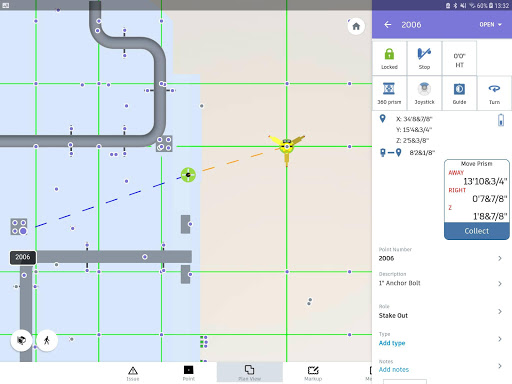Open the Joystick control
The image size is (512, 384).
tap(424, 93)
